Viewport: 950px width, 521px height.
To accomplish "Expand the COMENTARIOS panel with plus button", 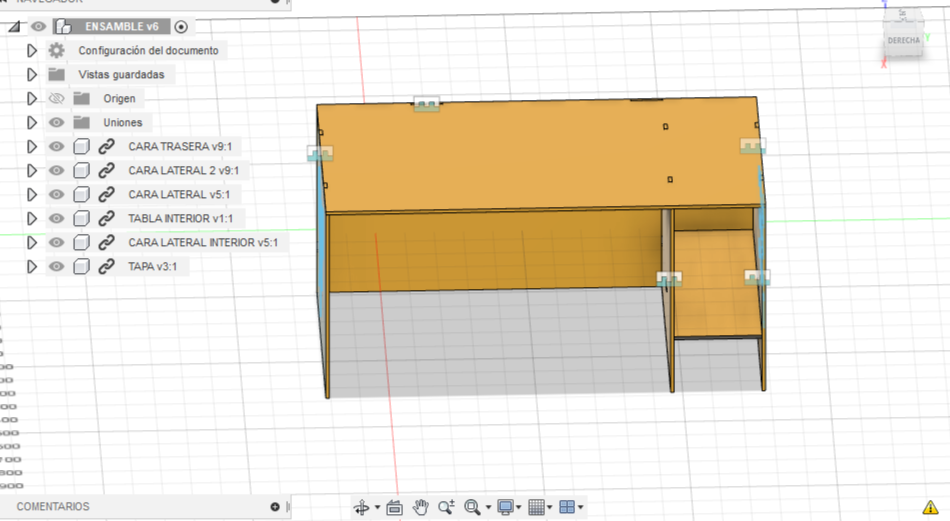I will point(275,506).
